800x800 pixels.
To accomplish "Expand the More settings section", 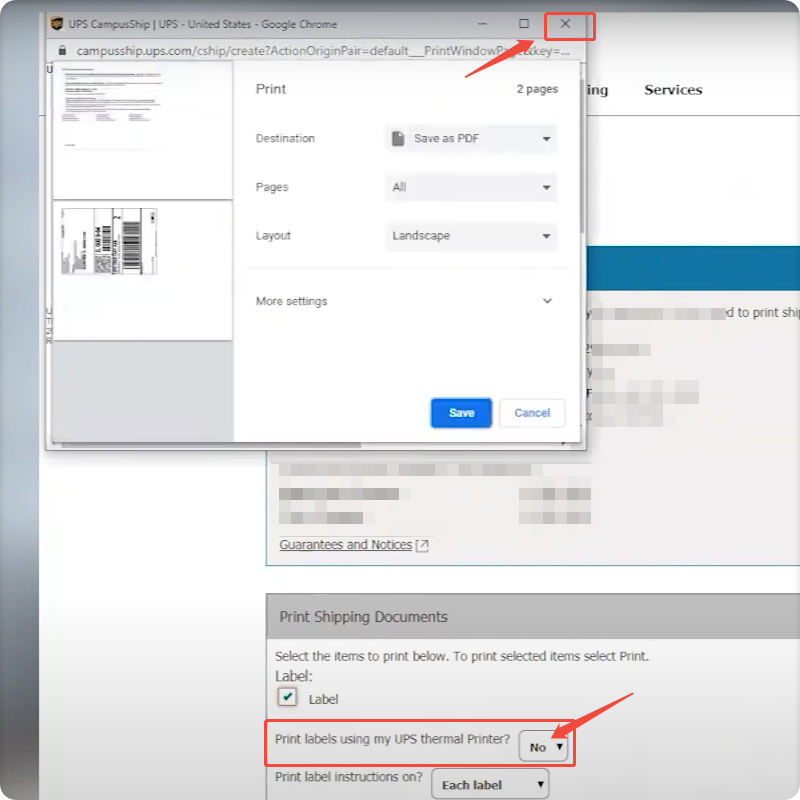I will tap(404, 301).
